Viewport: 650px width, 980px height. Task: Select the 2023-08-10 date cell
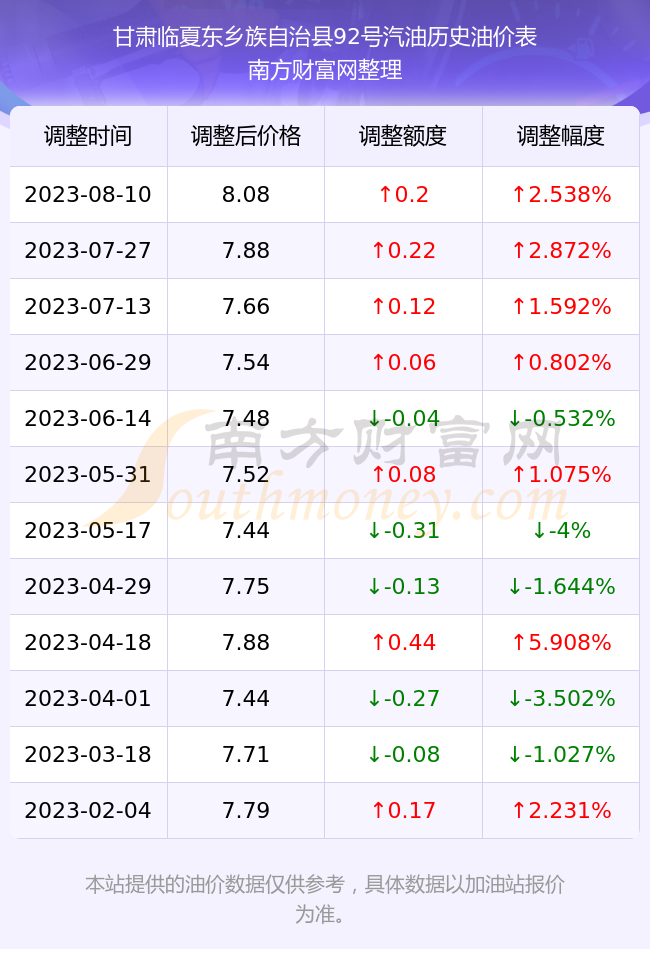pyautogui.click(x=88, y=194)
